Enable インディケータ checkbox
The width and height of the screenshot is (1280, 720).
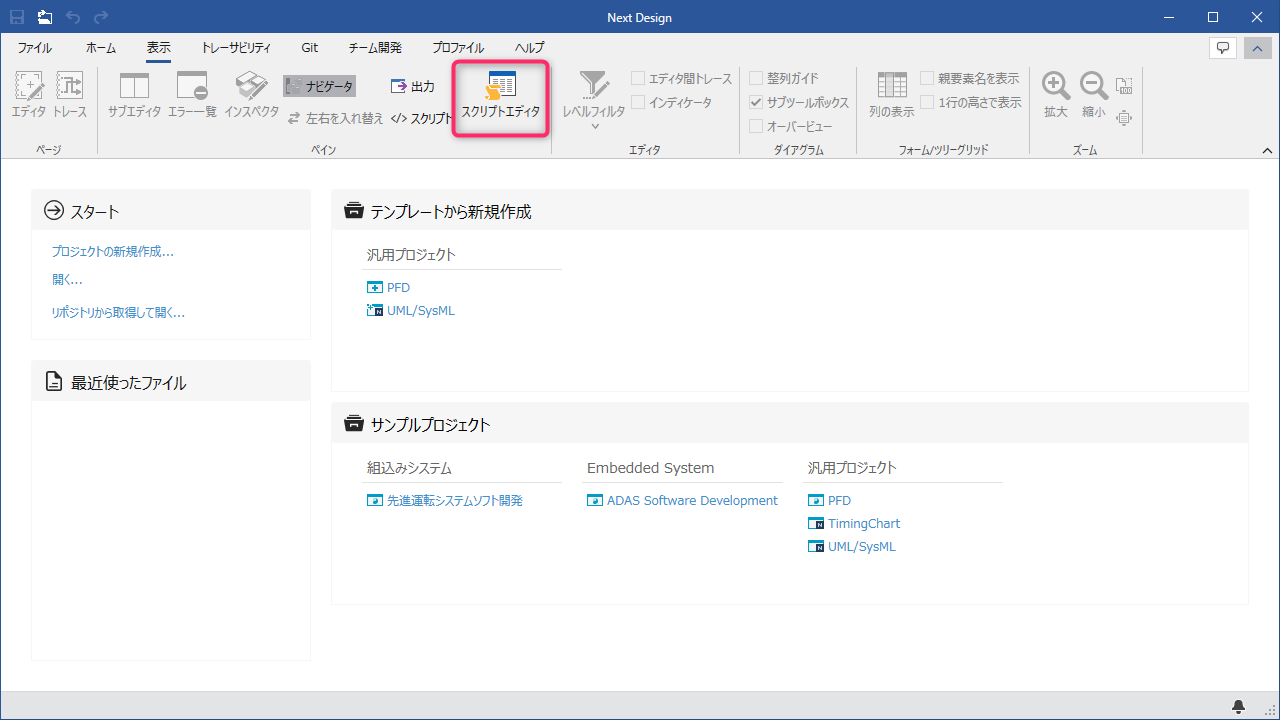[x=672, y=102]
